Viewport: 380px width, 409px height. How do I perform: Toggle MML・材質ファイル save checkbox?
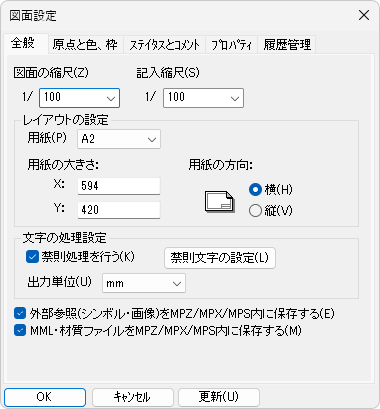20,331
